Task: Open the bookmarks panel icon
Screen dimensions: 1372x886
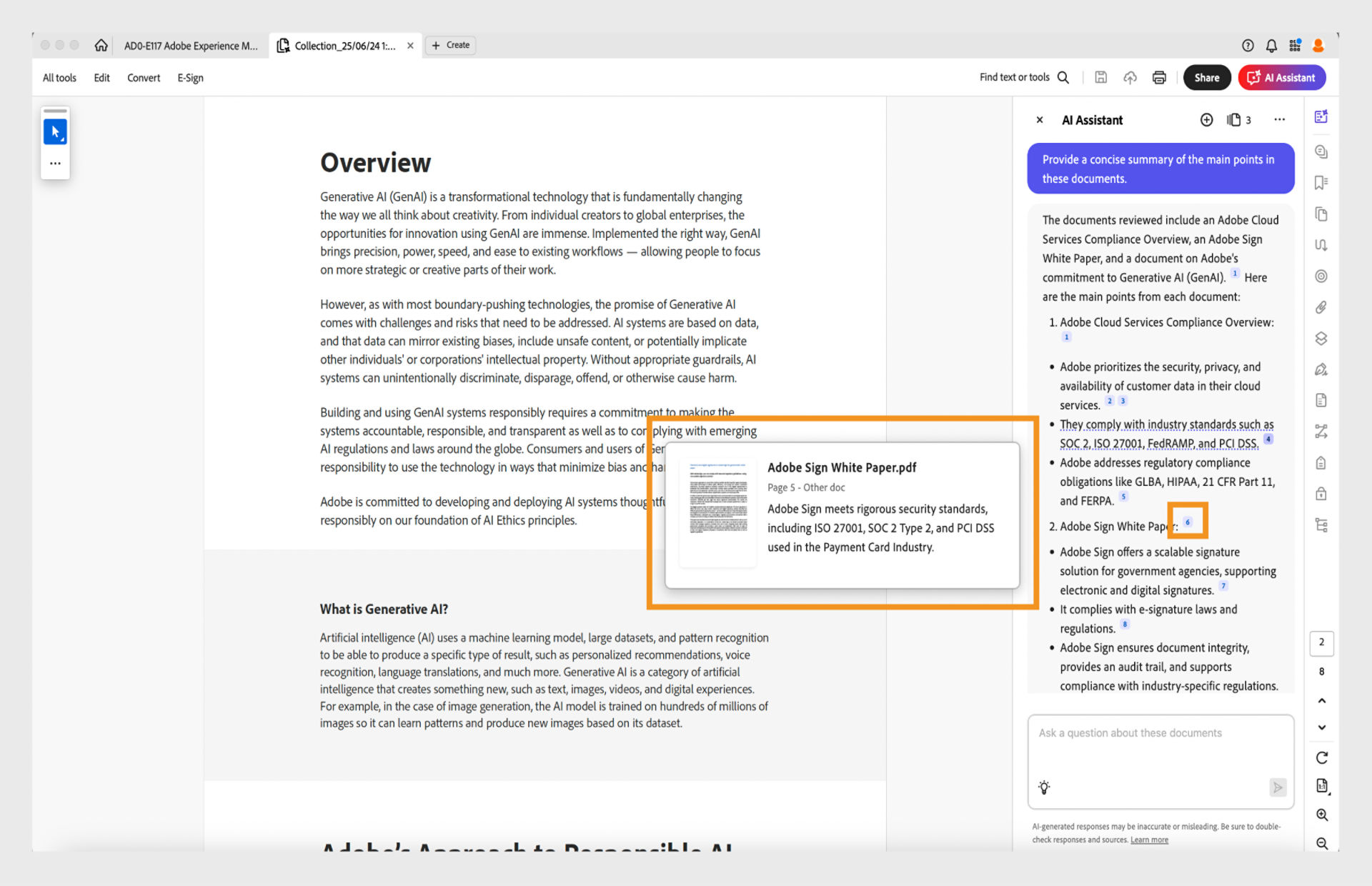Action: [x=1321, y=183]
